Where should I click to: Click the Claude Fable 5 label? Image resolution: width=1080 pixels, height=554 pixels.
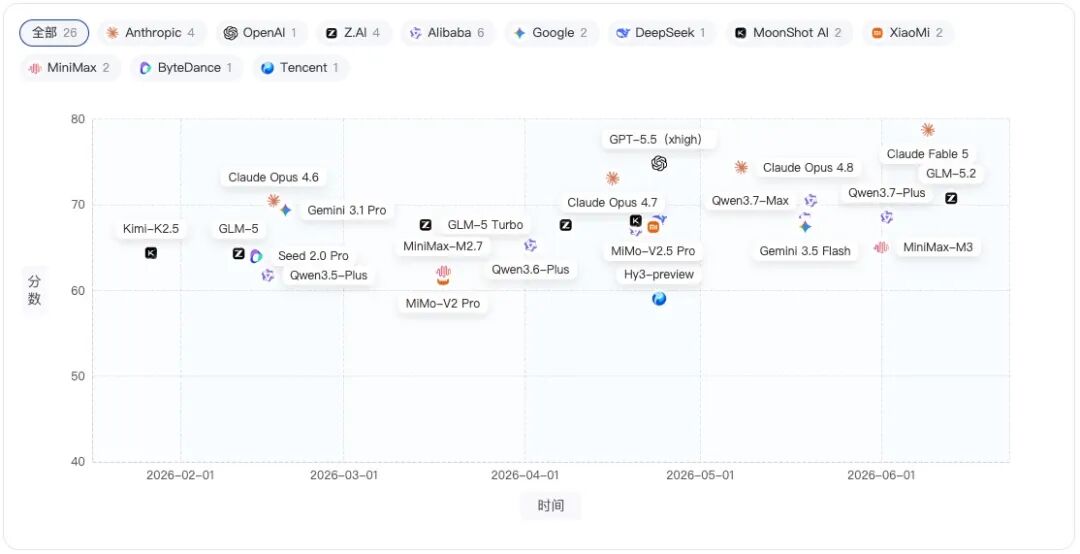(928, 154)
